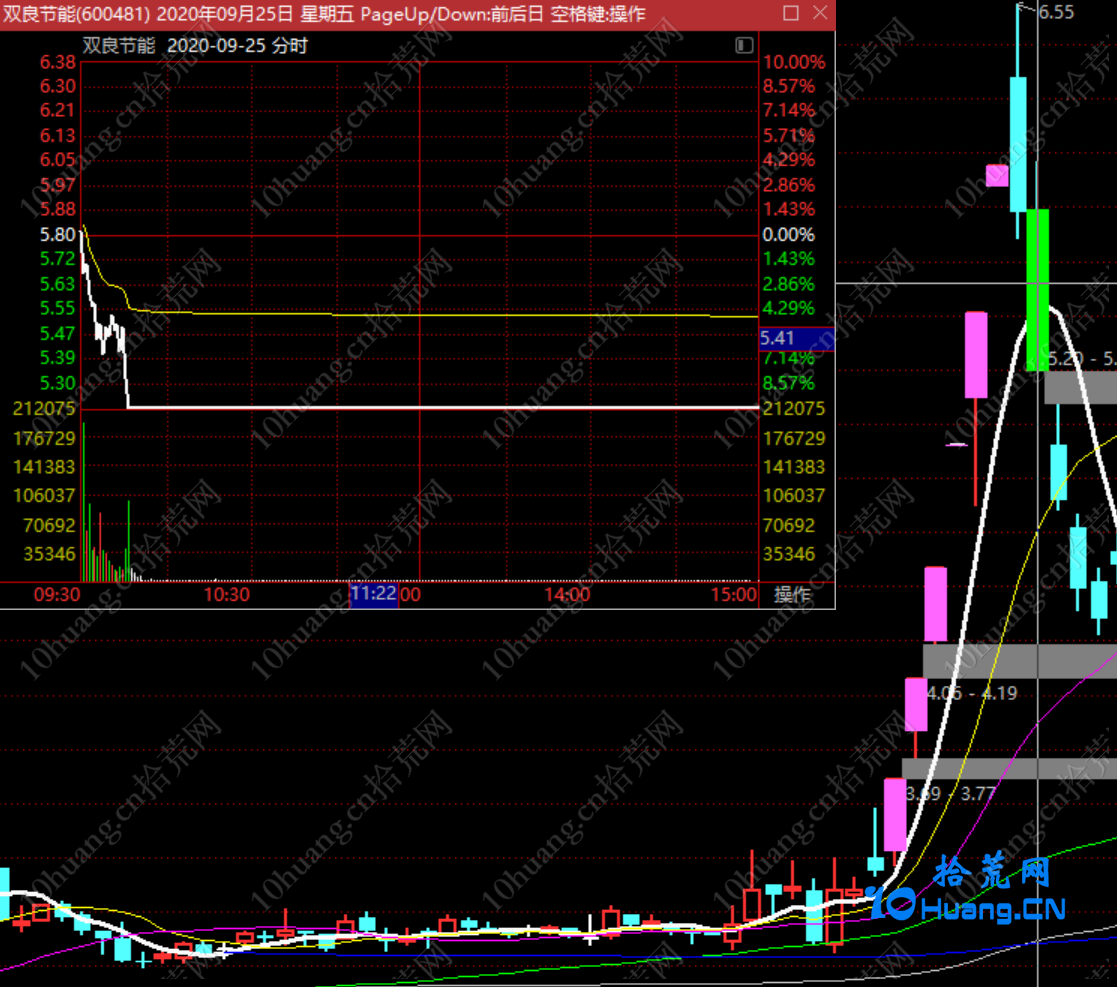The height and width of the screenshot is (987, 1117).
Task: Click the 3.69 - 3.77 gap range label
Action: (950, 793)
